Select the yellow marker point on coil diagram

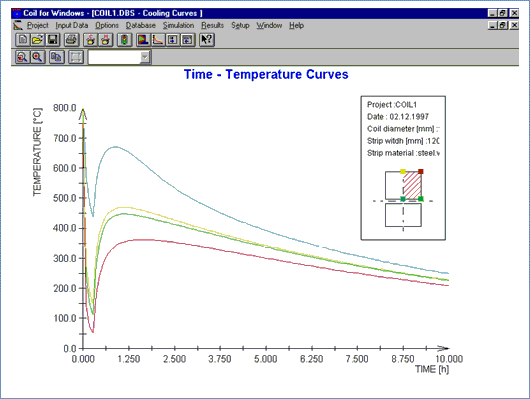coord(403,171)
